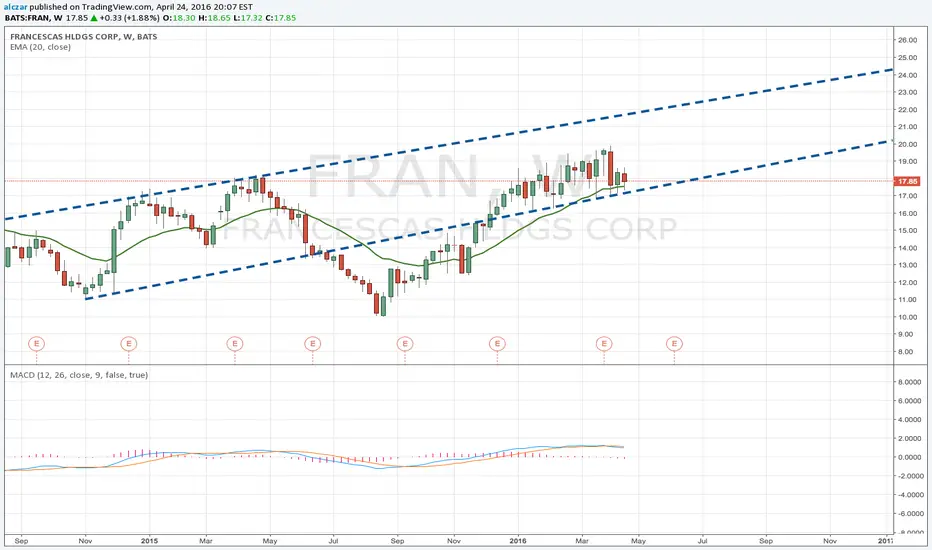
Task: Click the earnings marker near September 2015
Action: tap(405, 344)
